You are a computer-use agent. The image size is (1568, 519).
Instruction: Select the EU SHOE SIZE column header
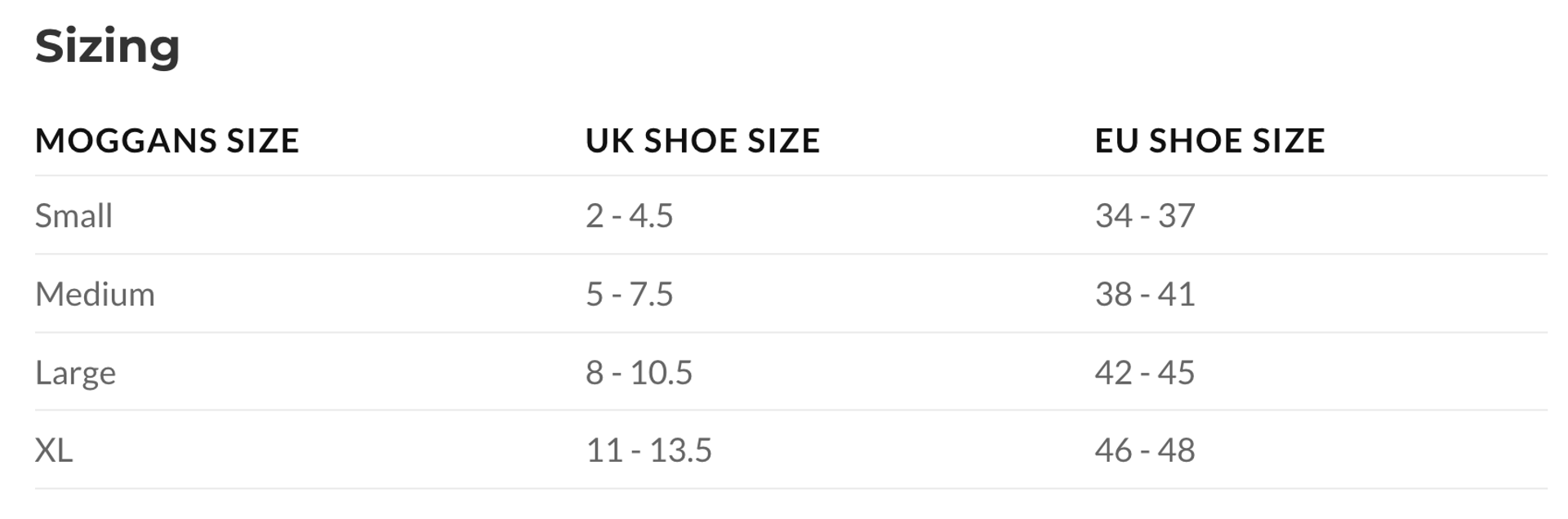coord(1209,141)
